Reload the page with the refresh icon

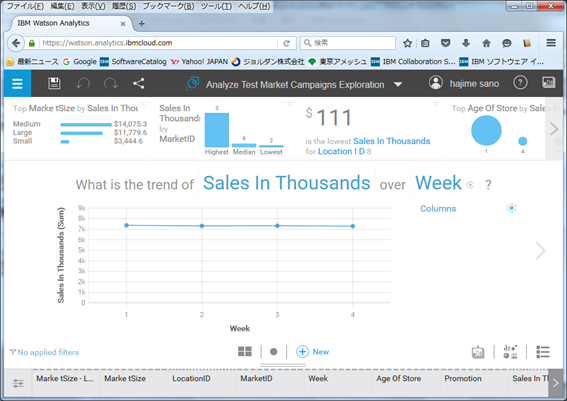(286, 43)
